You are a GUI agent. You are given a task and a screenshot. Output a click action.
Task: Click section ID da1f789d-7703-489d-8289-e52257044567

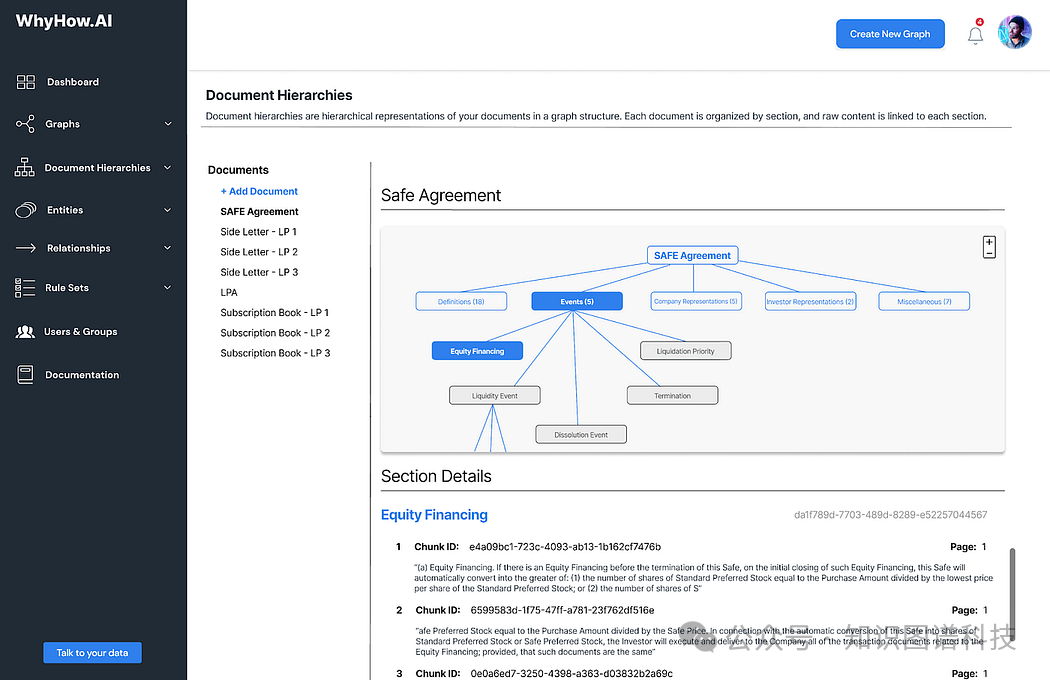tap(891, 515)
